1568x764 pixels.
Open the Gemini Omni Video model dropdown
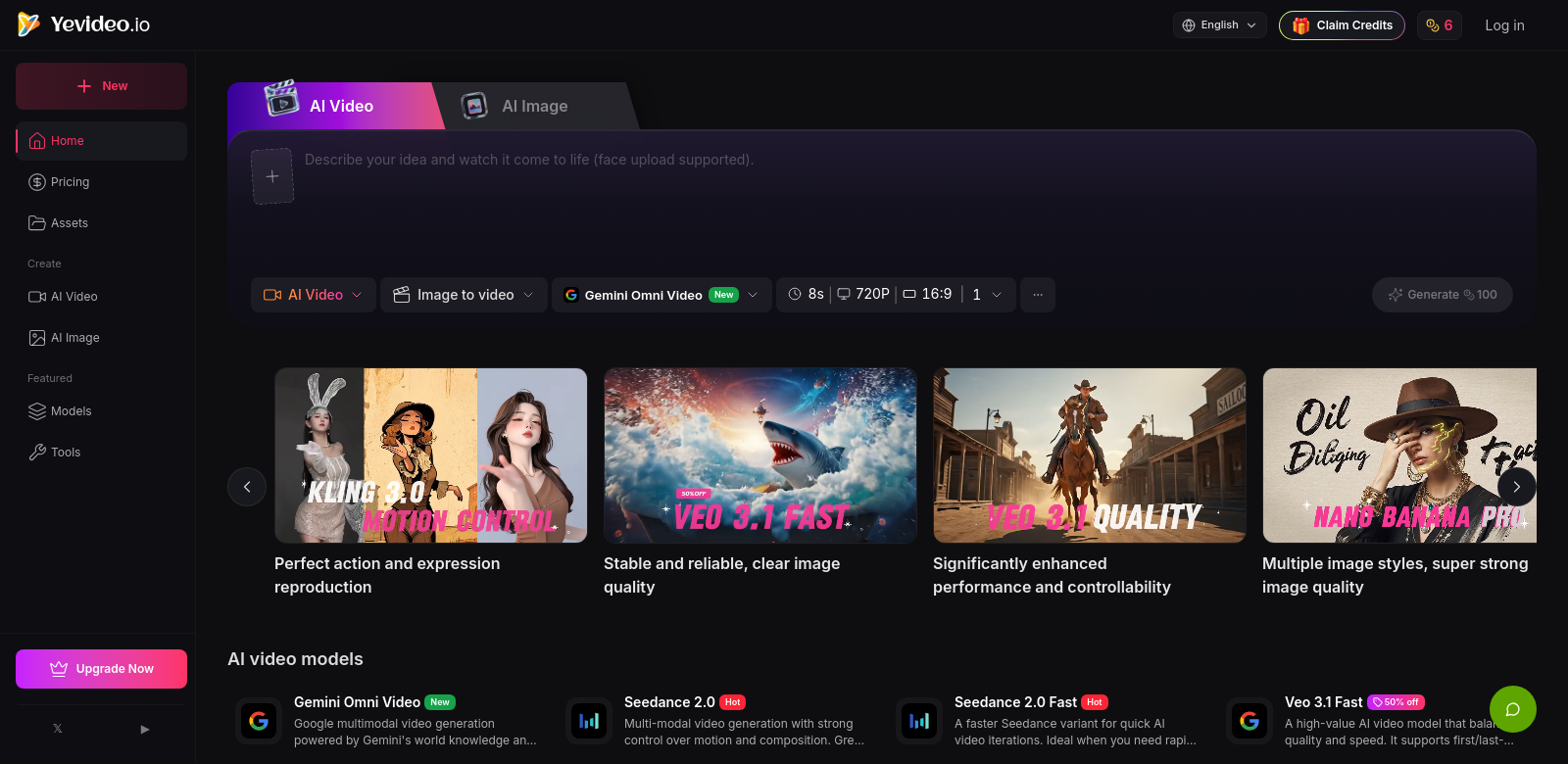[661, 295]
